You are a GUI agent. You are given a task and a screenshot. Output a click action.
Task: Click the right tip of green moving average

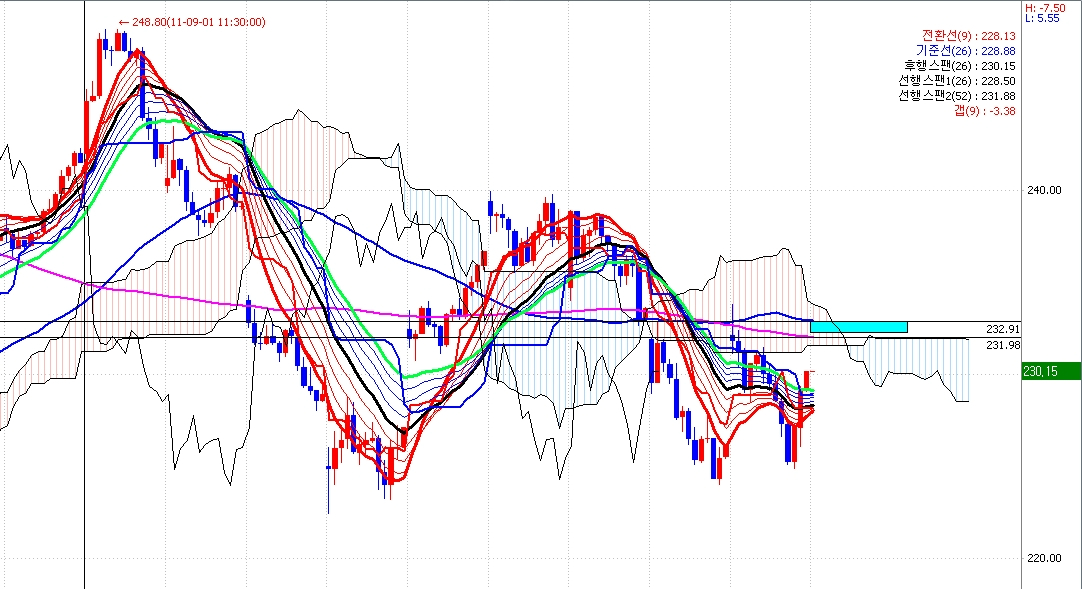point(812,390)
